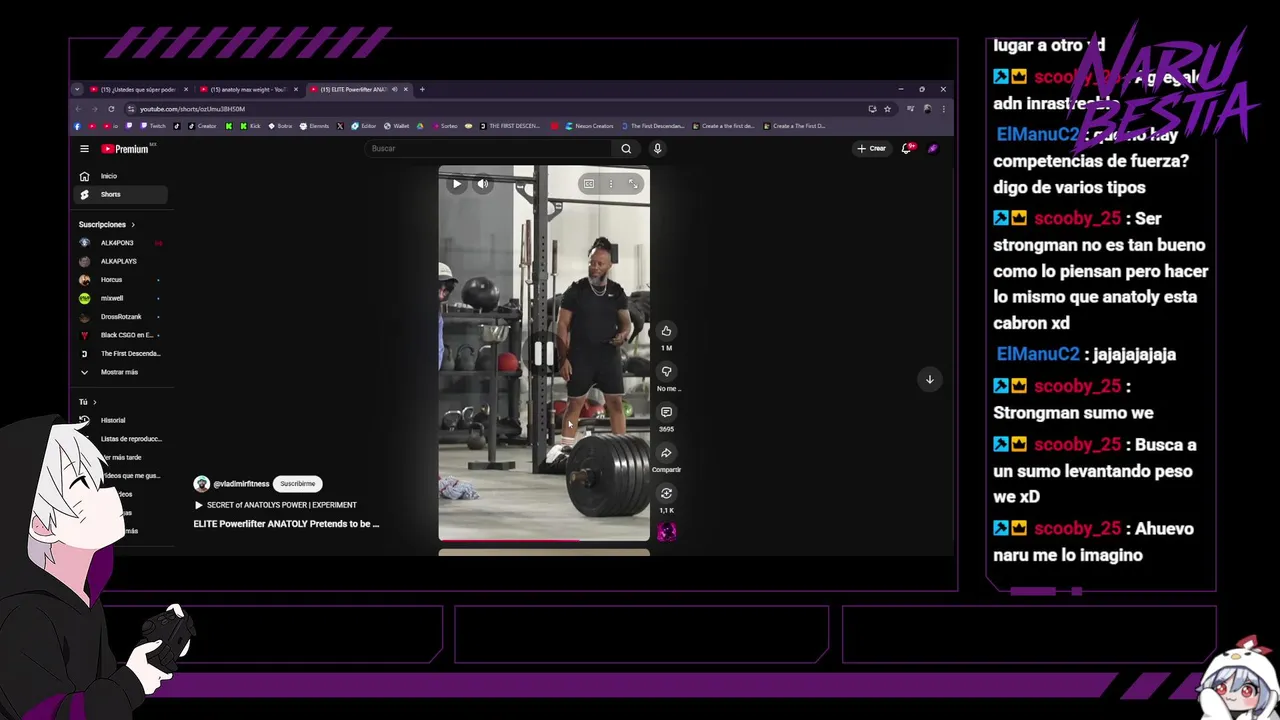This screenshot has height=720, width=1280.
Task: Toggle captions on the short
Action: coord(589,184)
